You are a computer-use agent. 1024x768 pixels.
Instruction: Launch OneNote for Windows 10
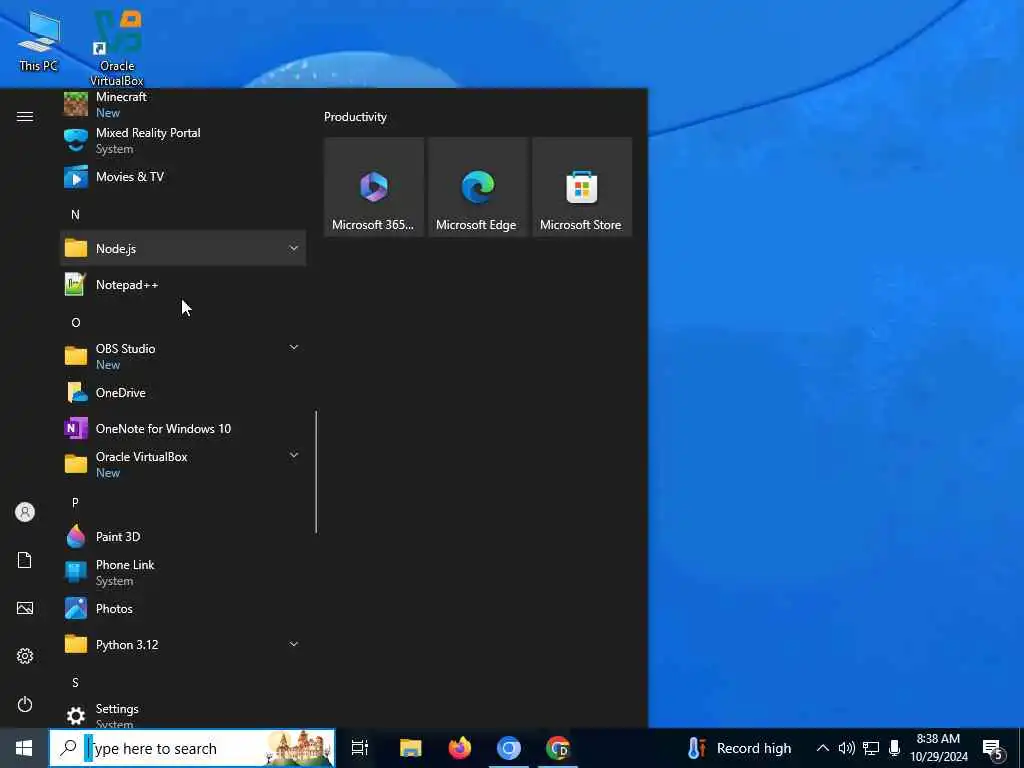(x=183, y=428)
